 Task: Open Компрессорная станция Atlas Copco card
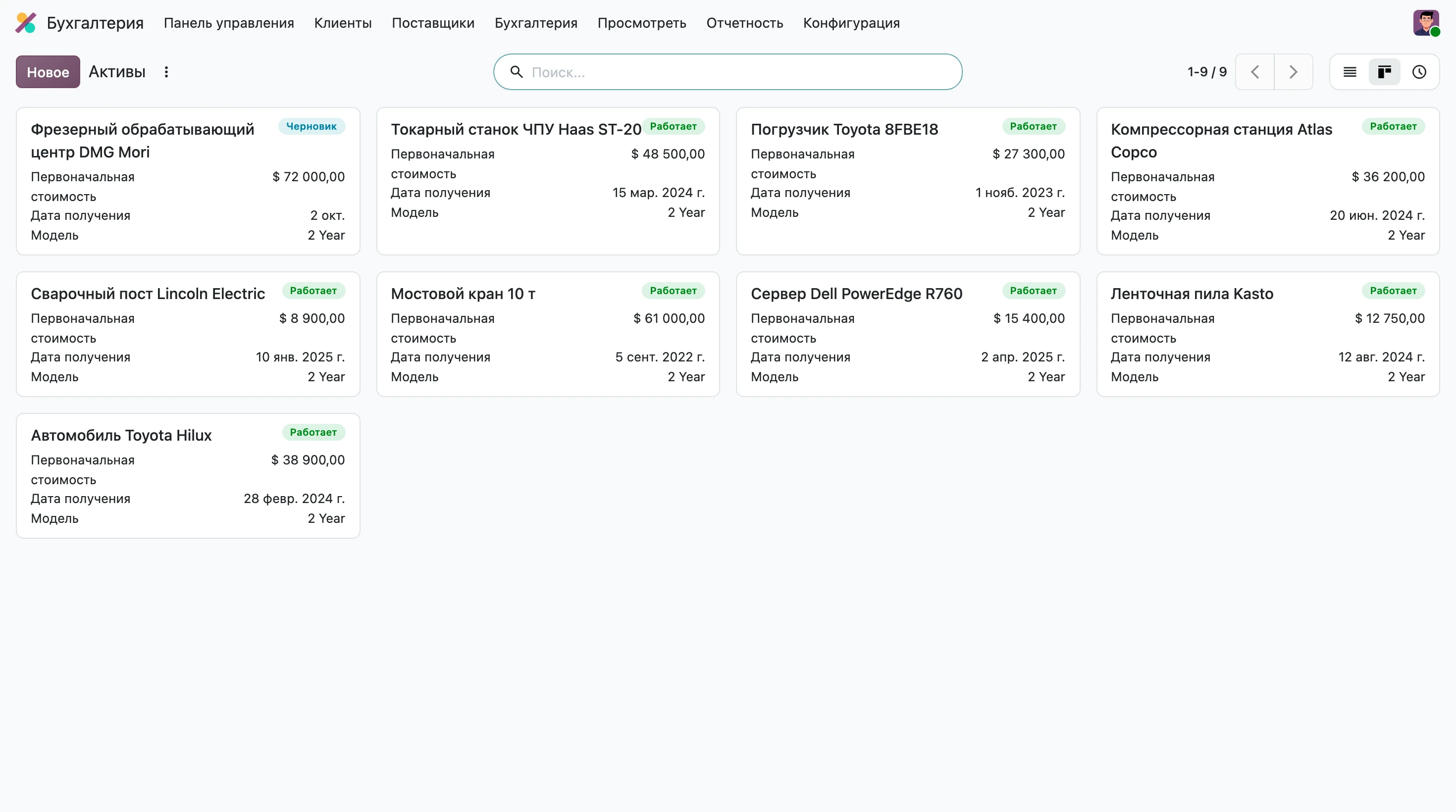point(1268,181)
